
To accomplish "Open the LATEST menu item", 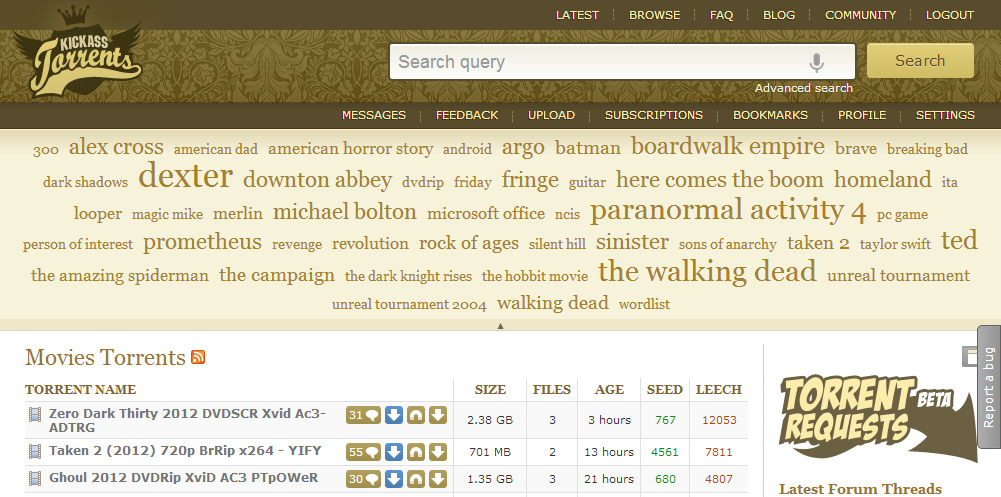I will tap(577, 15).
